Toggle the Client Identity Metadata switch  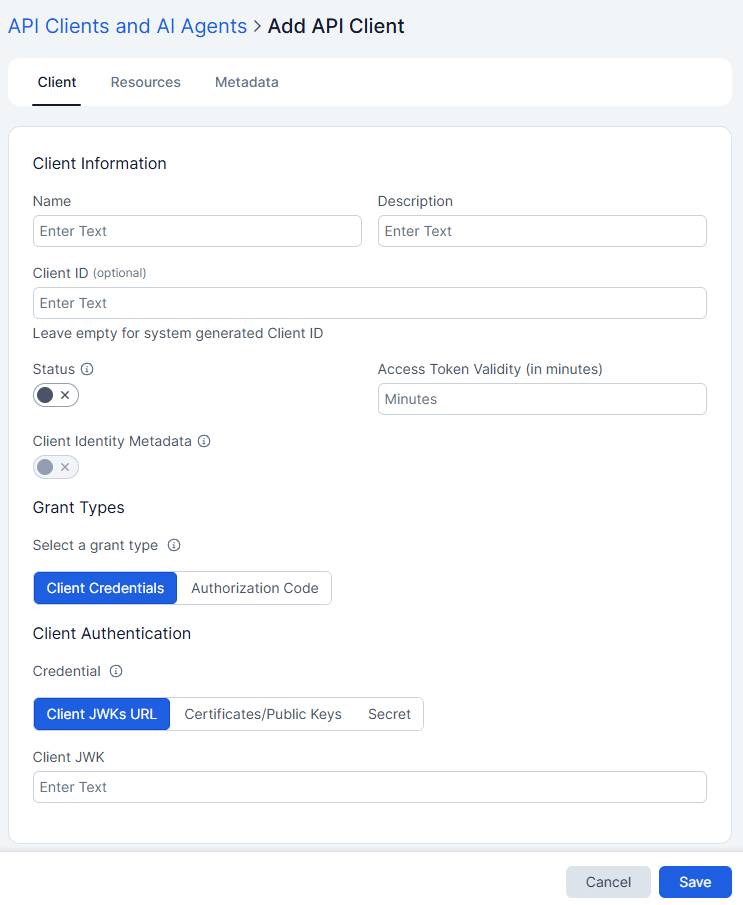[55, 467]
